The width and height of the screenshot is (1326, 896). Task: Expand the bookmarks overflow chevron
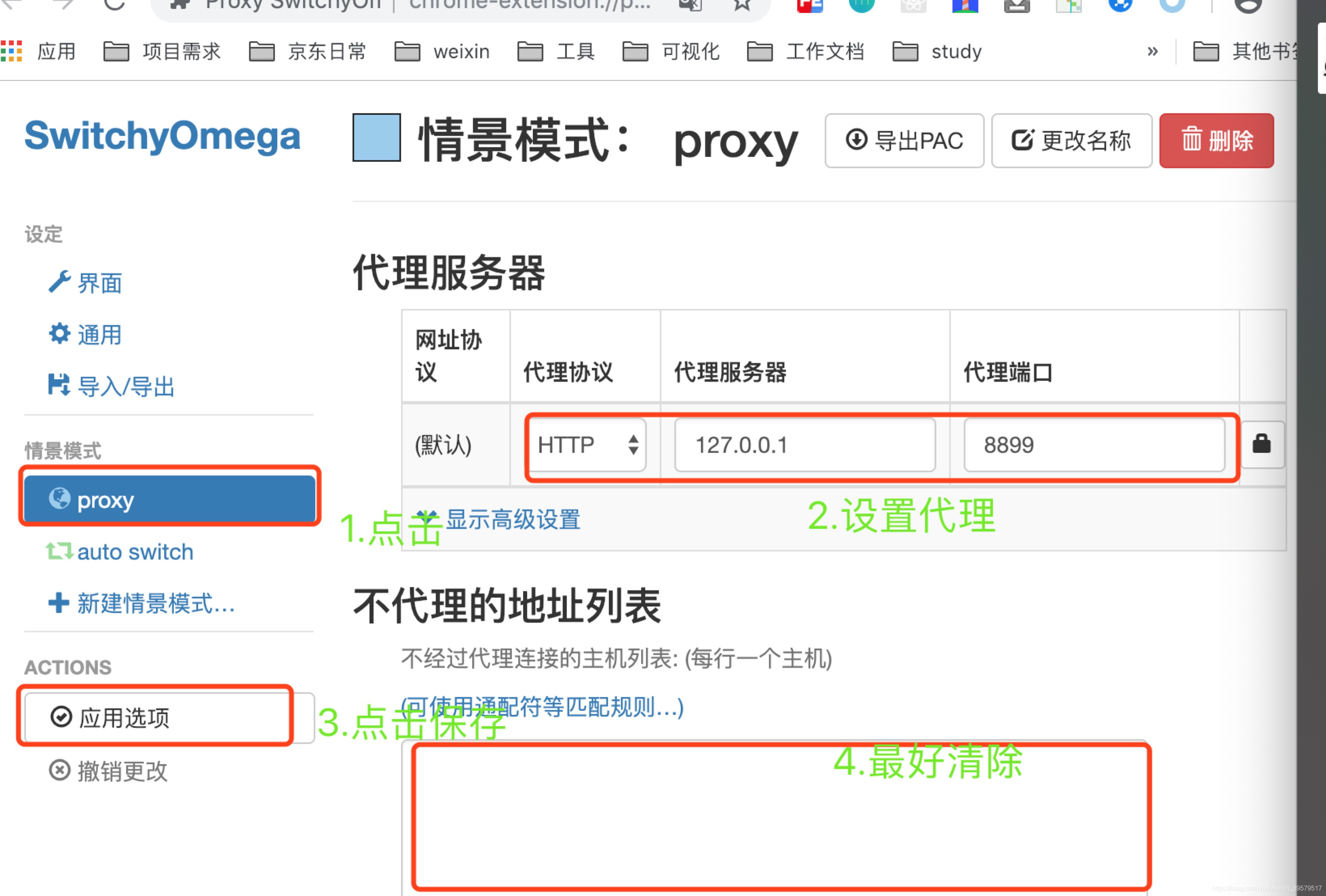(1153, 51)
